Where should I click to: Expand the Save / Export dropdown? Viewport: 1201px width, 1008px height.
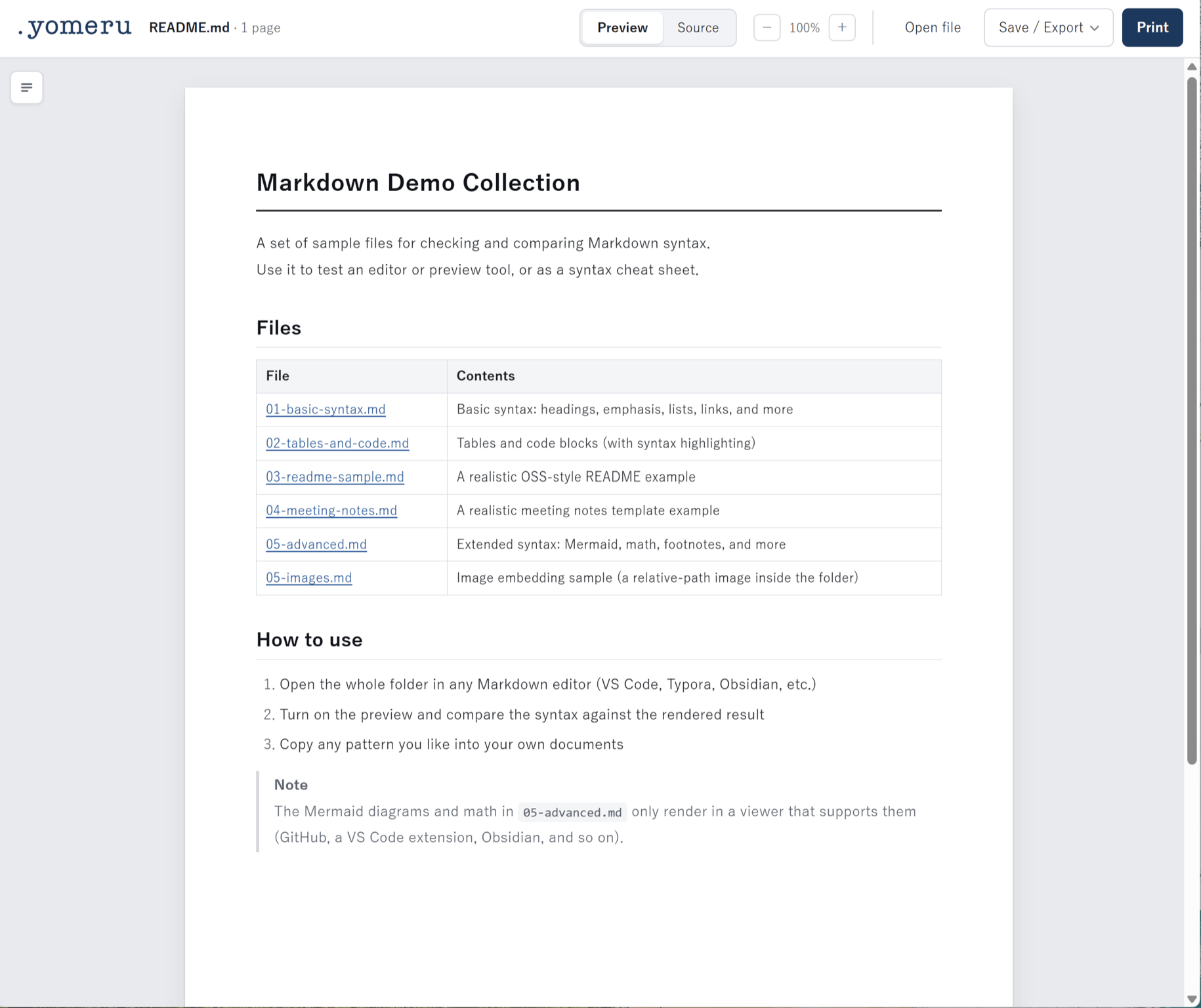(x=1048, y=28)
